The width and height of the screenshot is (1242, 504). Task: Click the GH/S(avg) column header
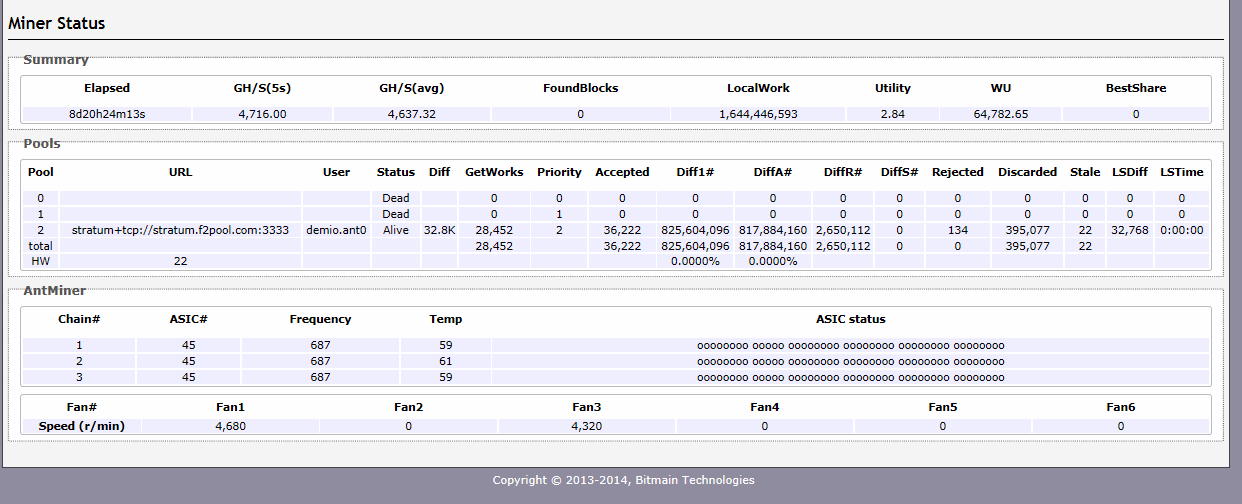pos(412,88)
